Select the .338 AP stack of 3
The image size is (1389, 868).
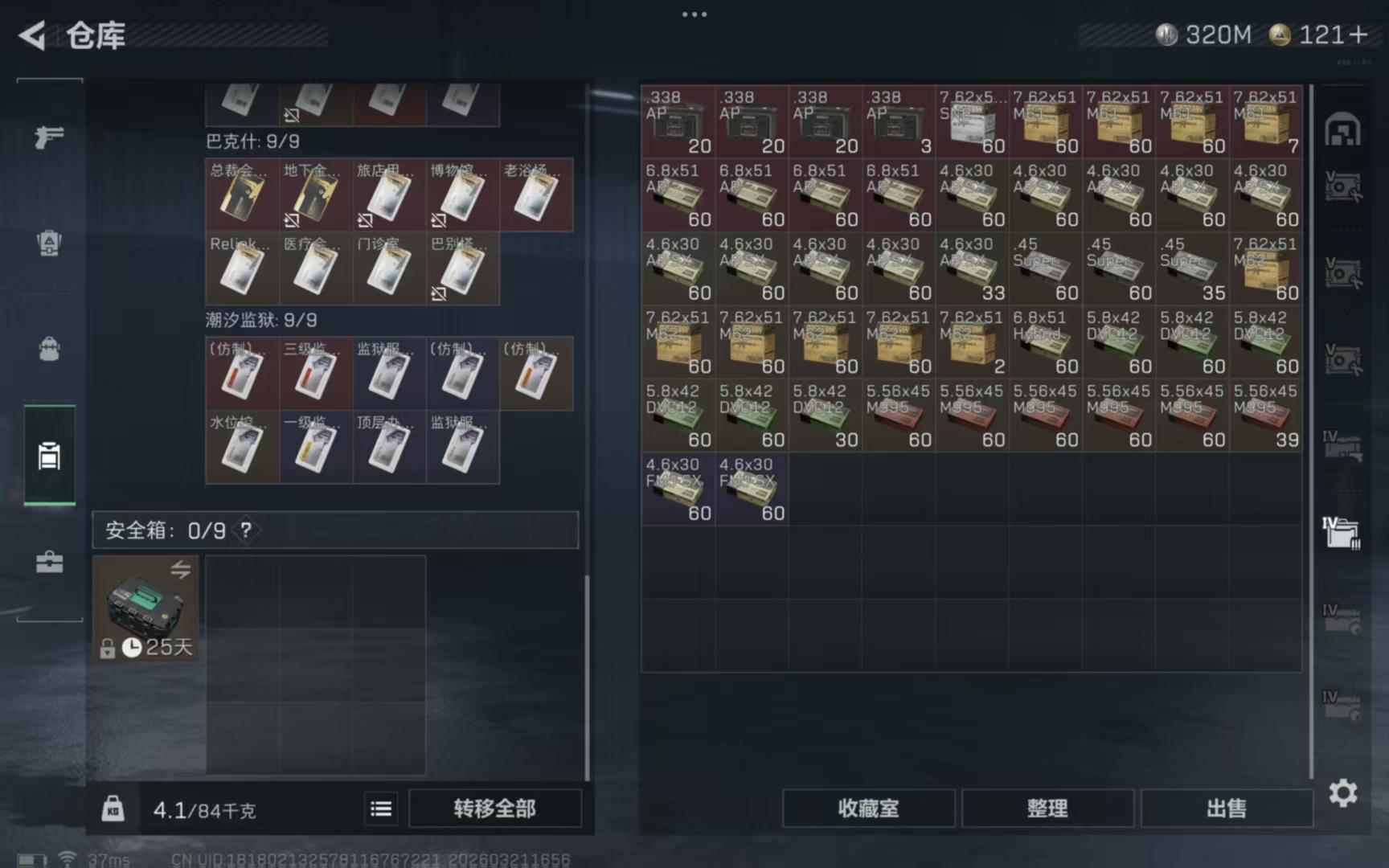click(x=899, y=121)
